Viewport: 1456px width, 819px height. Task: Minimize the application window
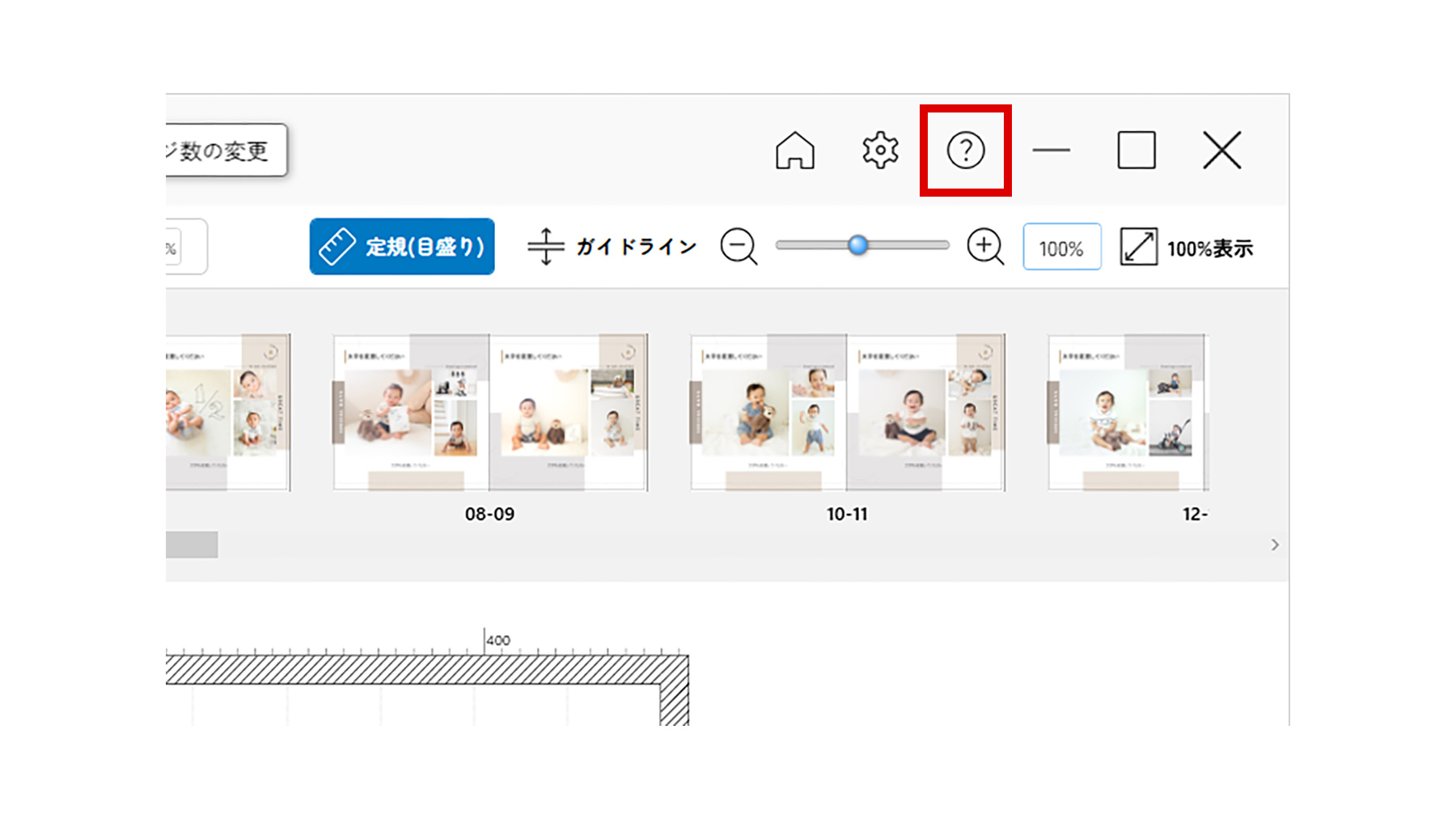(1051, 151)
